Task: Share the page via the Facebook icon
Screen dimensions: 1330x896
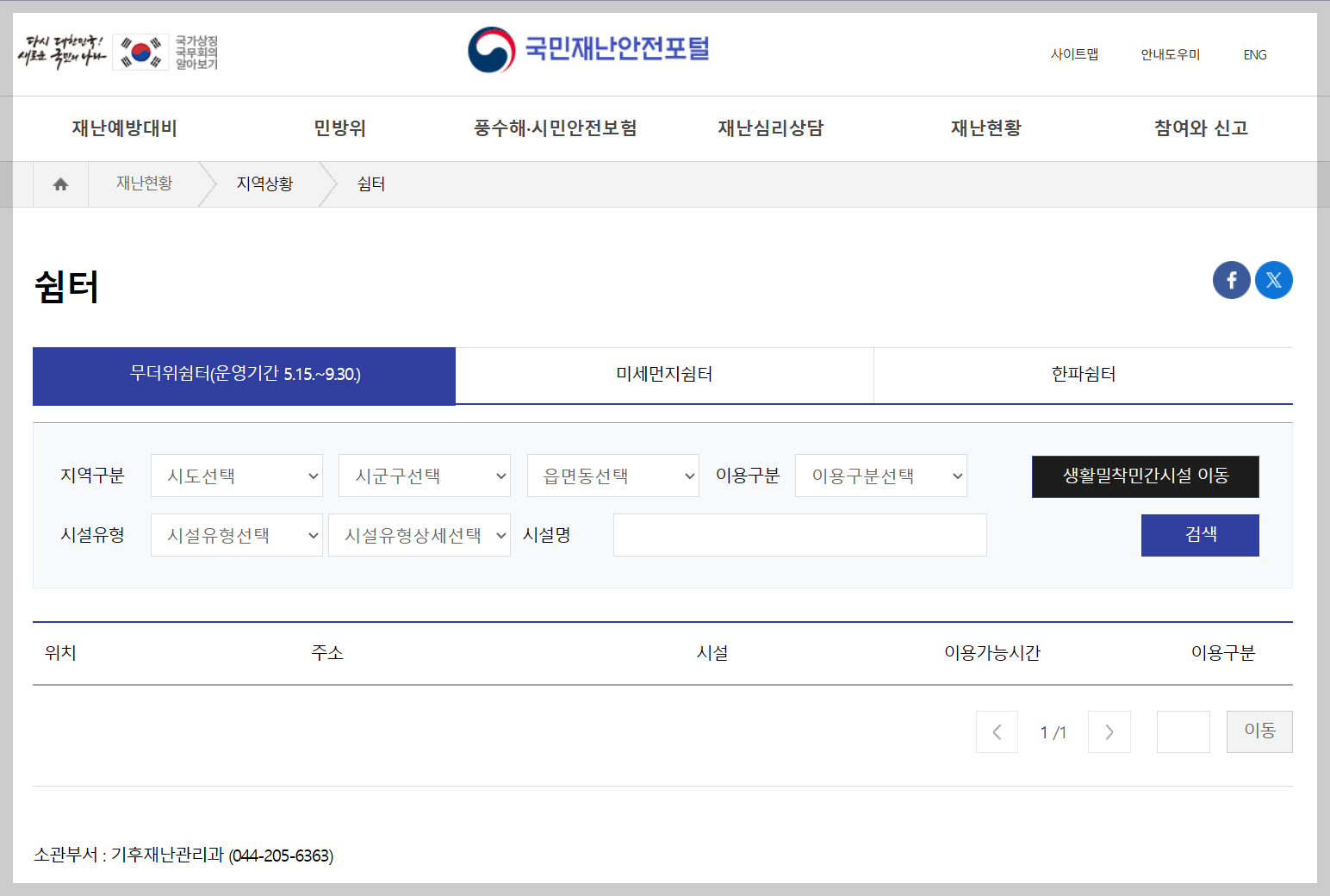Action: 1231,279
